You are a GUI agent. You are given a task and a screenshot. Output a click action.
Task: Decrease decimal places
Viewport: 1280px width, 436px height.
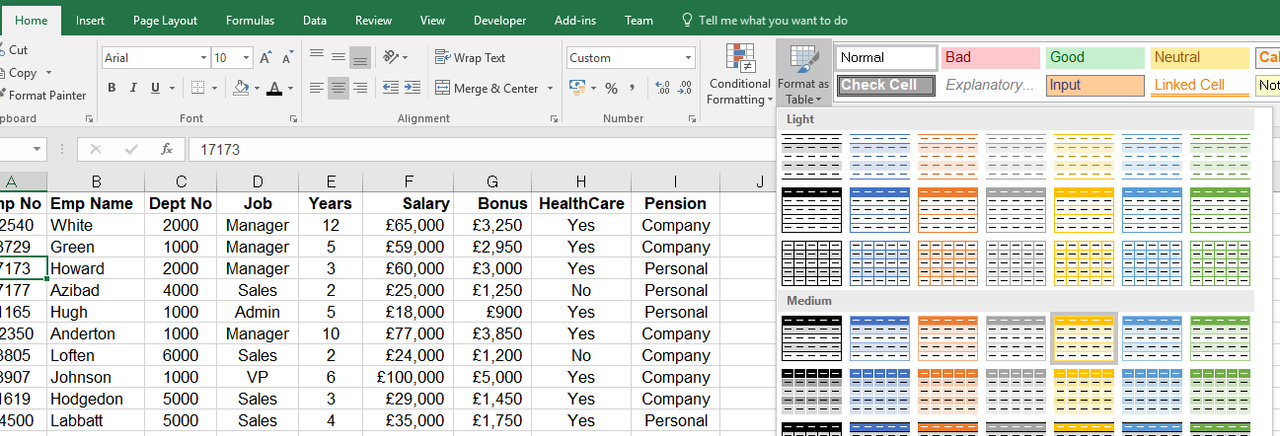[x=683, y=88]
